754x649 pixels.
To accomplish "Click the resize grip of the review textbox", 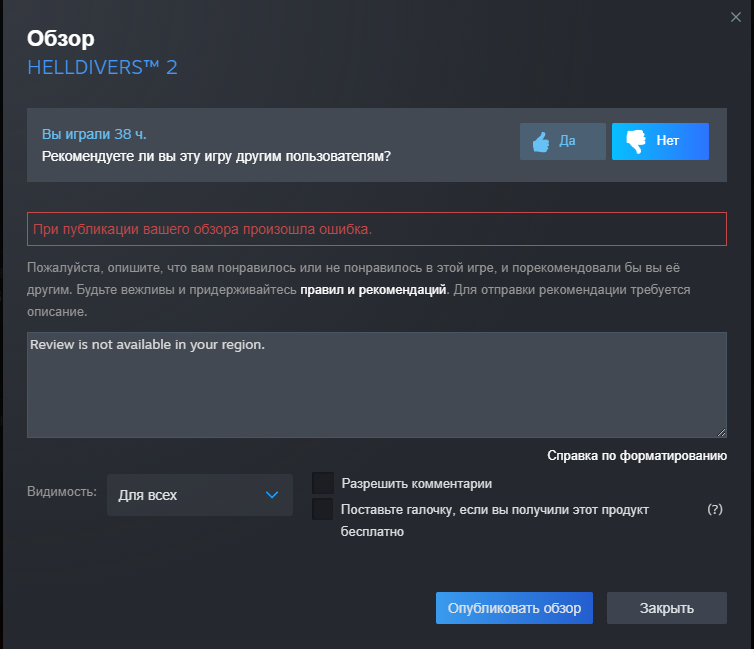I will 721,433.
